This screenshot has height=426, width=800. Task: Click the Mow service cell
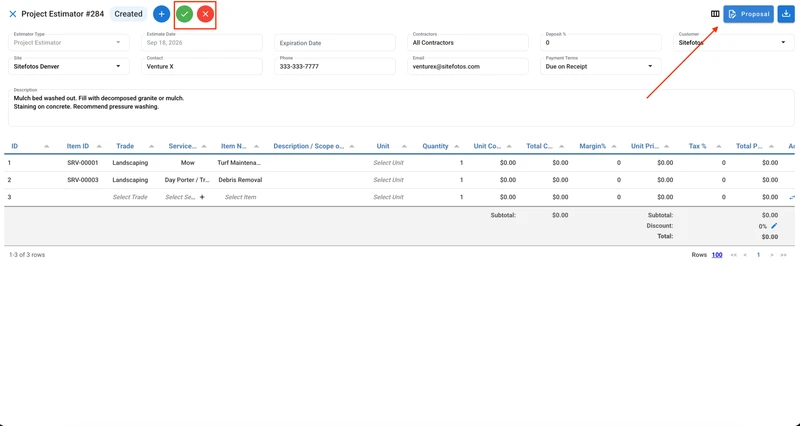187,163
